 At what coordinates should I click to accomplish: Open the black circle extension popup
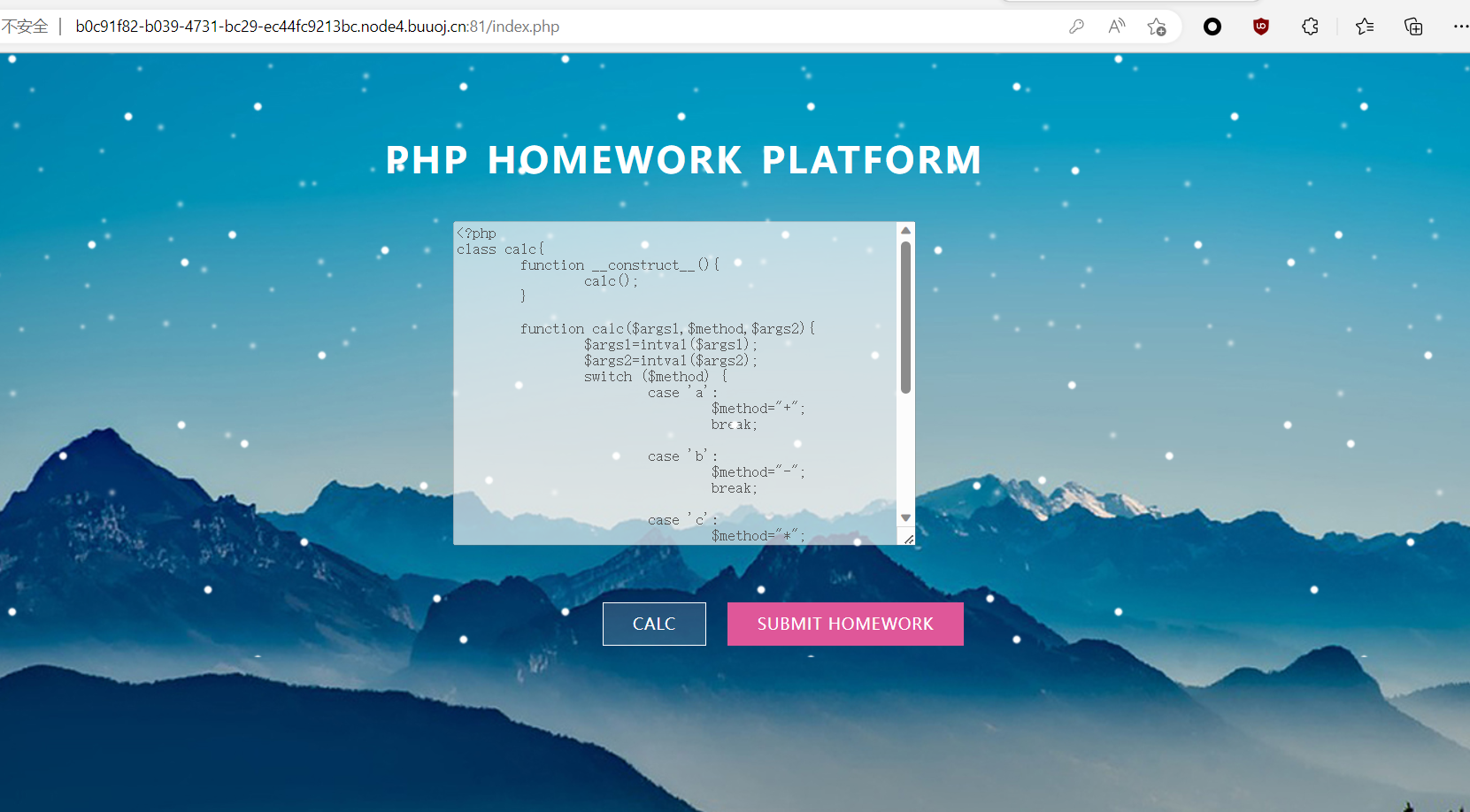1212,27
